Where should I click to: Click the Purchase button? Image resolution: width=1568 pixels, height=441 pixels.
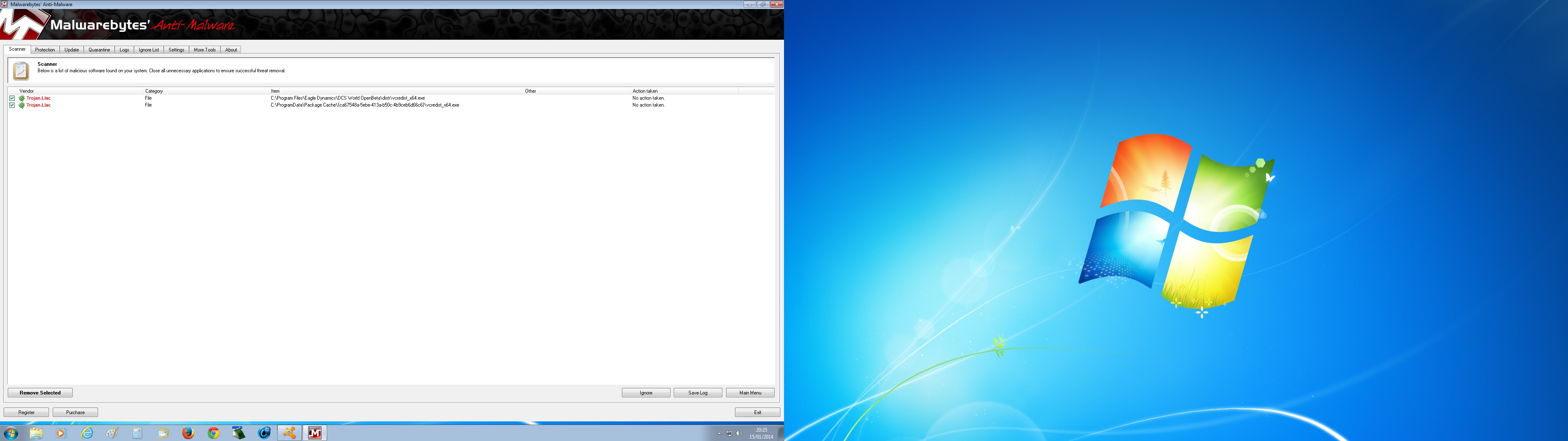click(x=76, y=412)
